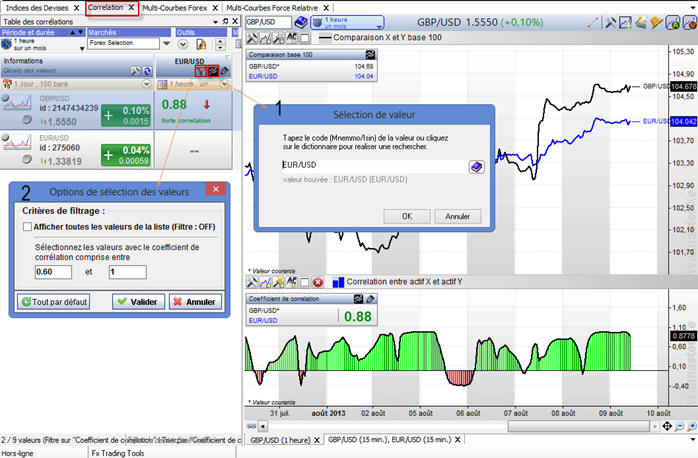Open the chart timeframe '1 heure un mois' dropdown

coord(347,23)
